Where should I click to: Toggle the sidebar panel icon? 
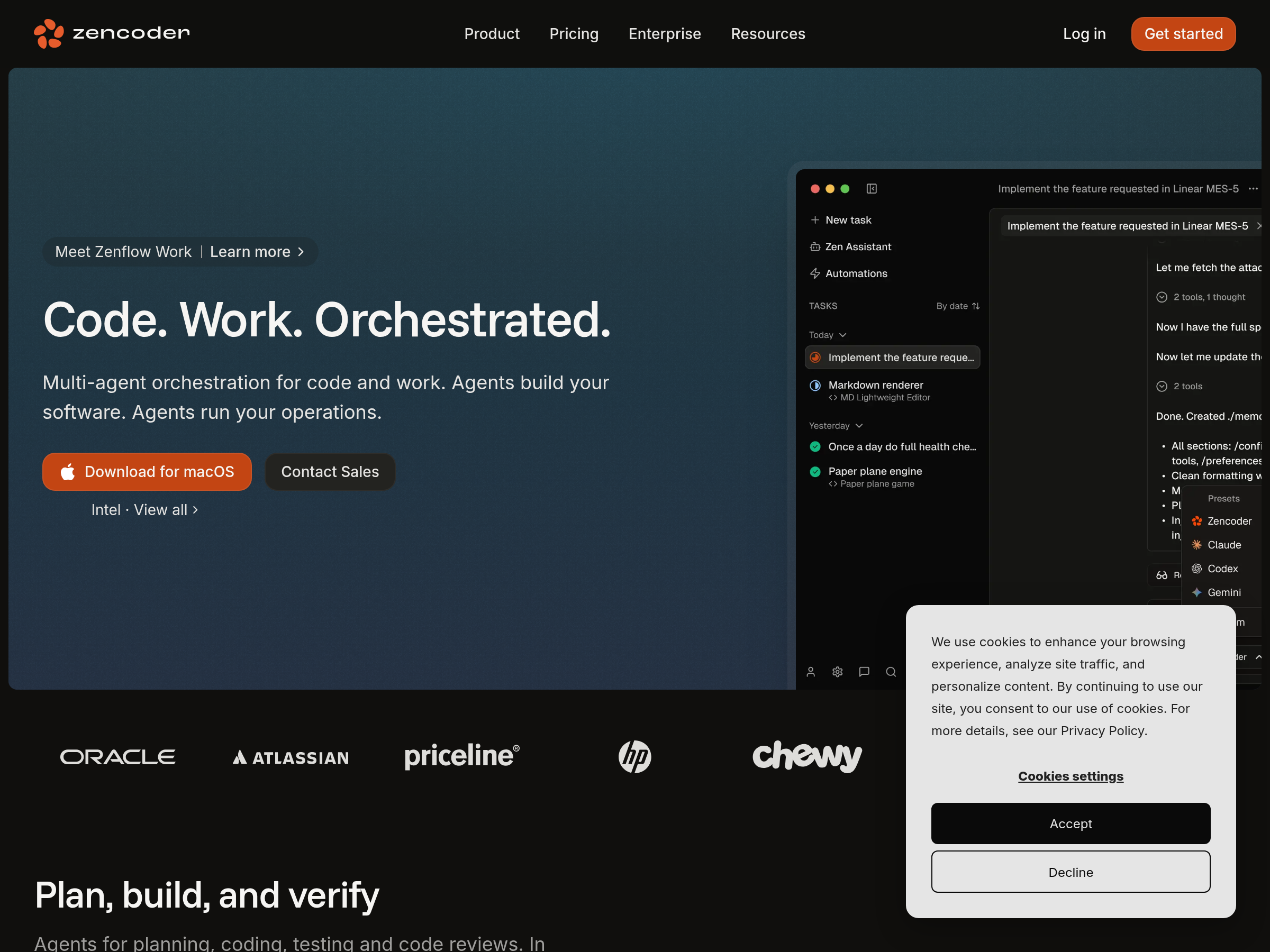pos(871,189)
